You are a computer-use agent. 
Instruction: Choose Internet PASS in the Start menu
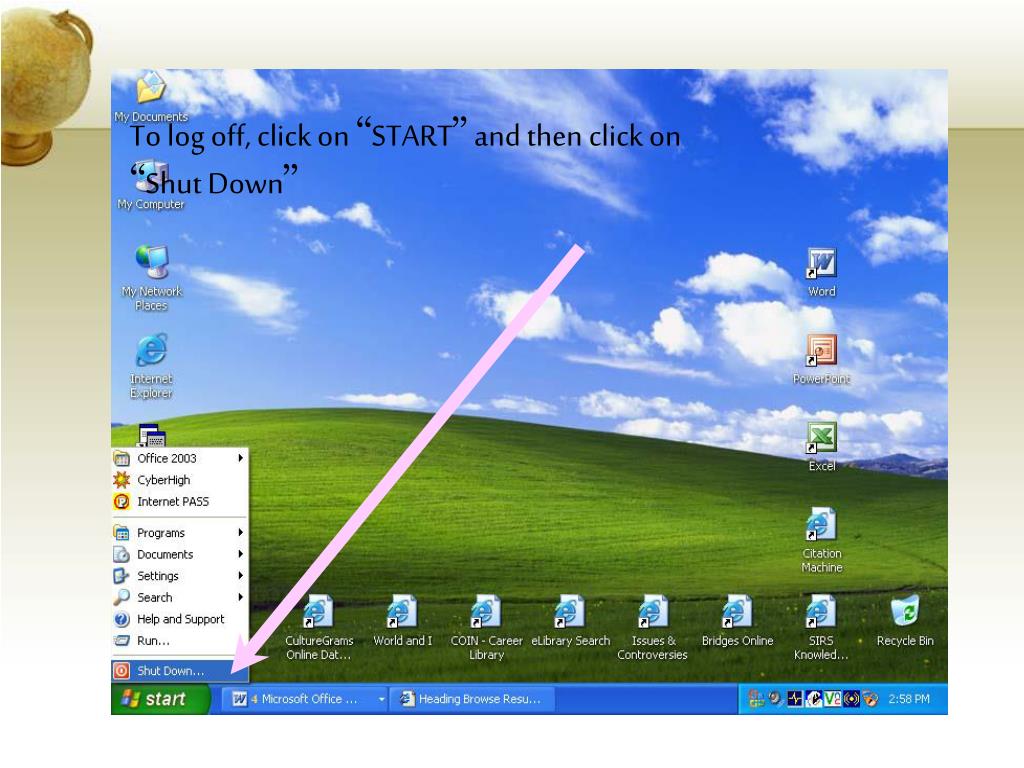click(180, 502)
